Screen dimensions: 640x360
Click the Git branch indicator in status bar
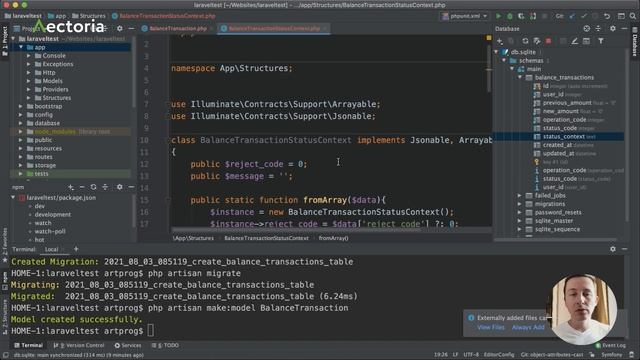[552, 355]
